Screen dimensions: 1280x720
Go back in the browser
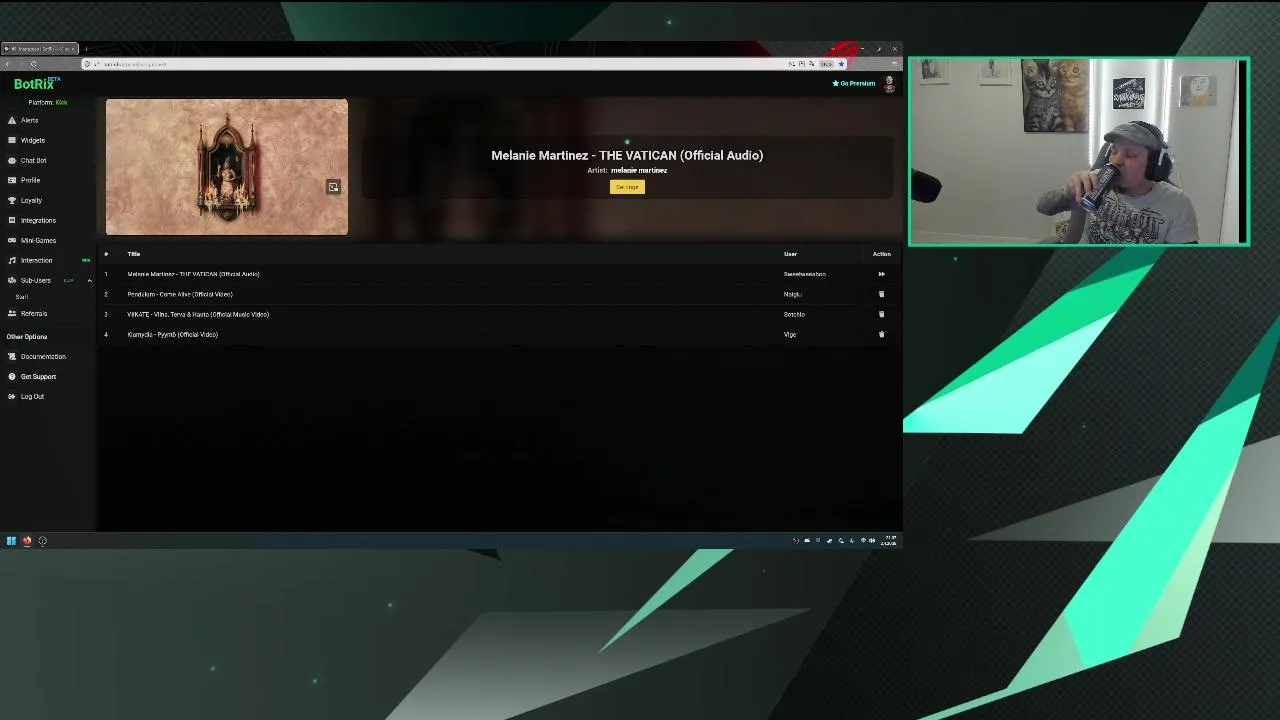pos(7,64)
